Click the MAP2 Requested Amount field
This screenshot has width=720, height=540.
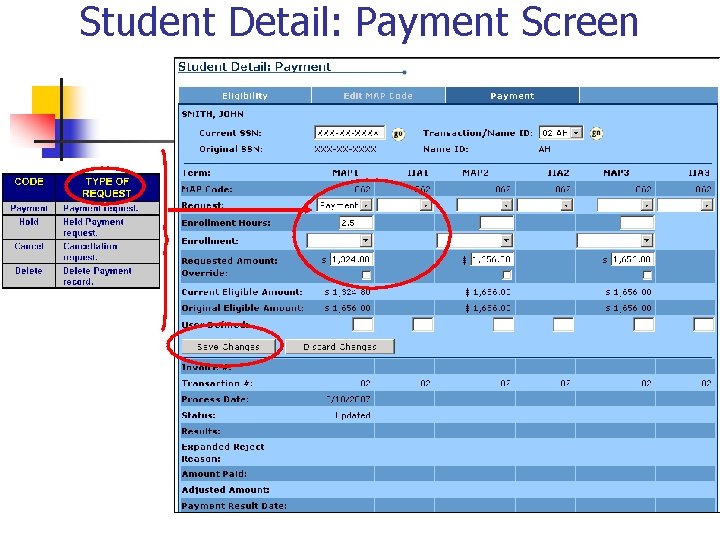pos(492,259)
